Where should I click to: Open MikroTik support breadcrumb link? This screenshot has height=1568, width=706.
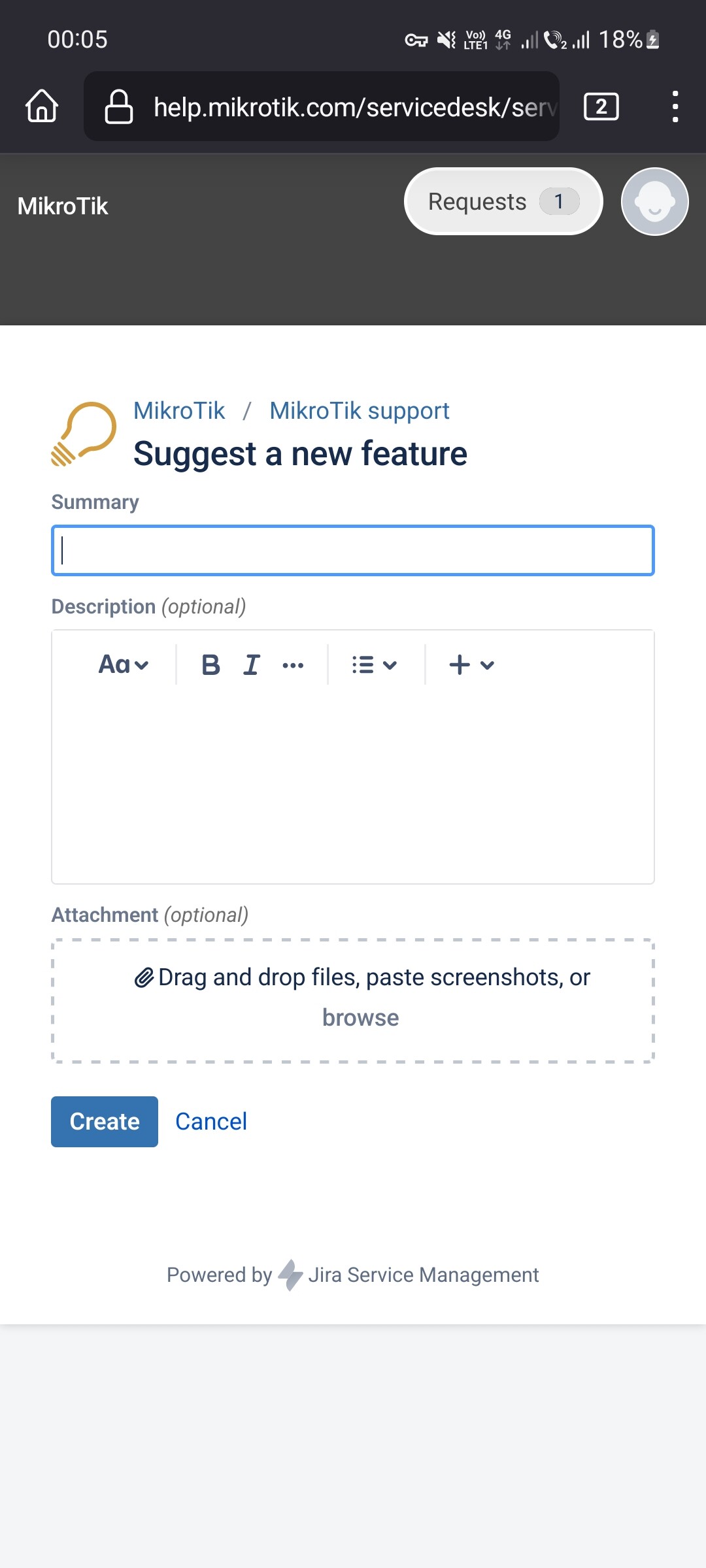pos(359,411)
